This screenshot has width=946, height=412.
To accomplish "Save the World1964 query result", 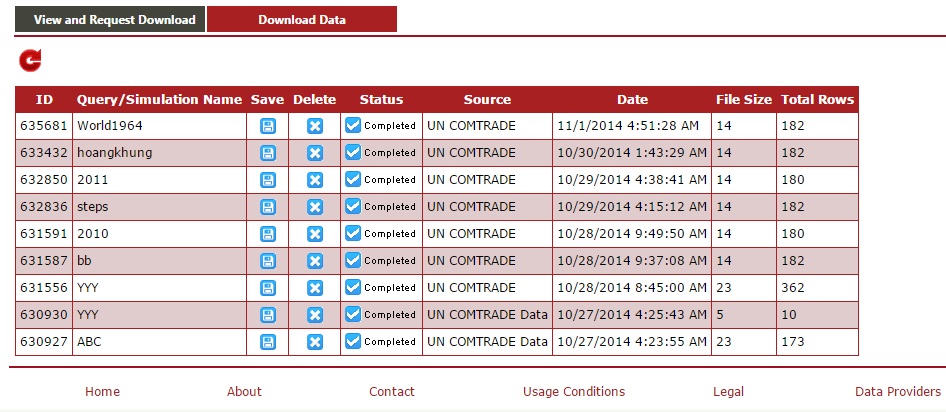I will (x=267, y=126).
